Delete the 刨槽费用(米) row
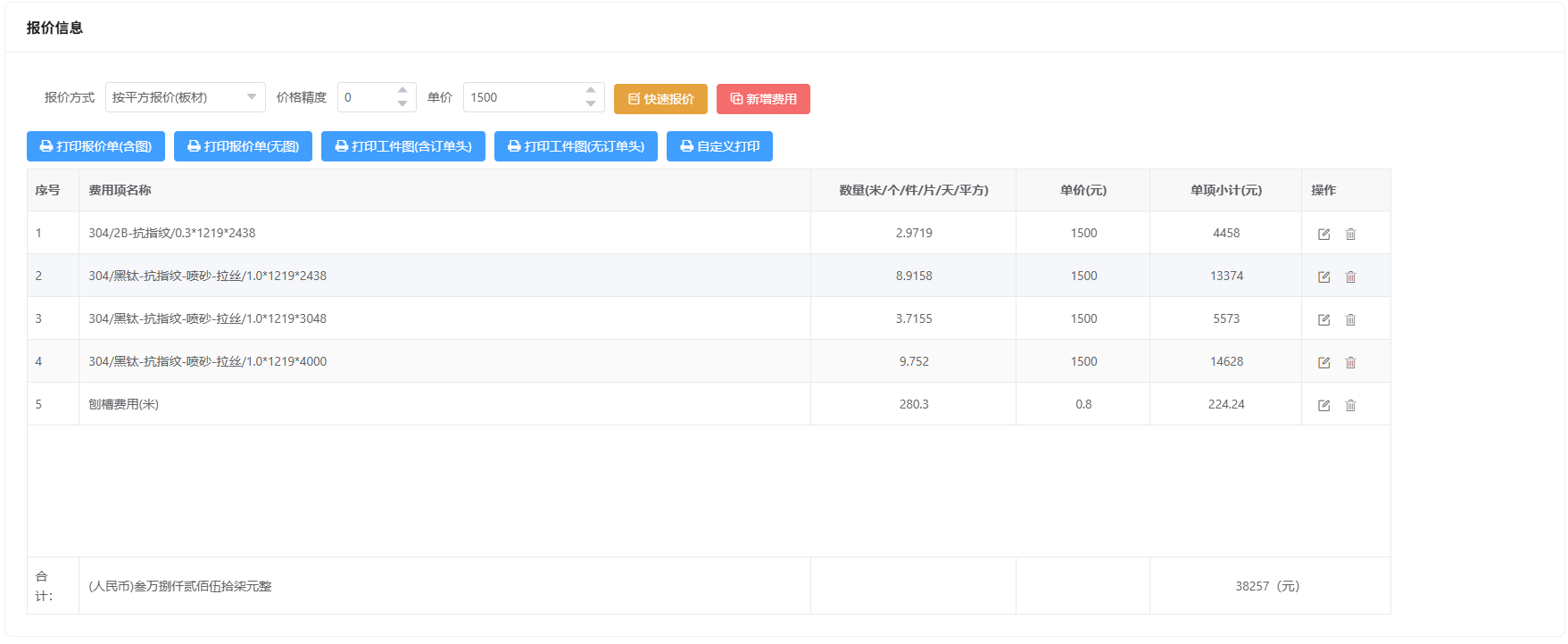 click(1350, 405)
